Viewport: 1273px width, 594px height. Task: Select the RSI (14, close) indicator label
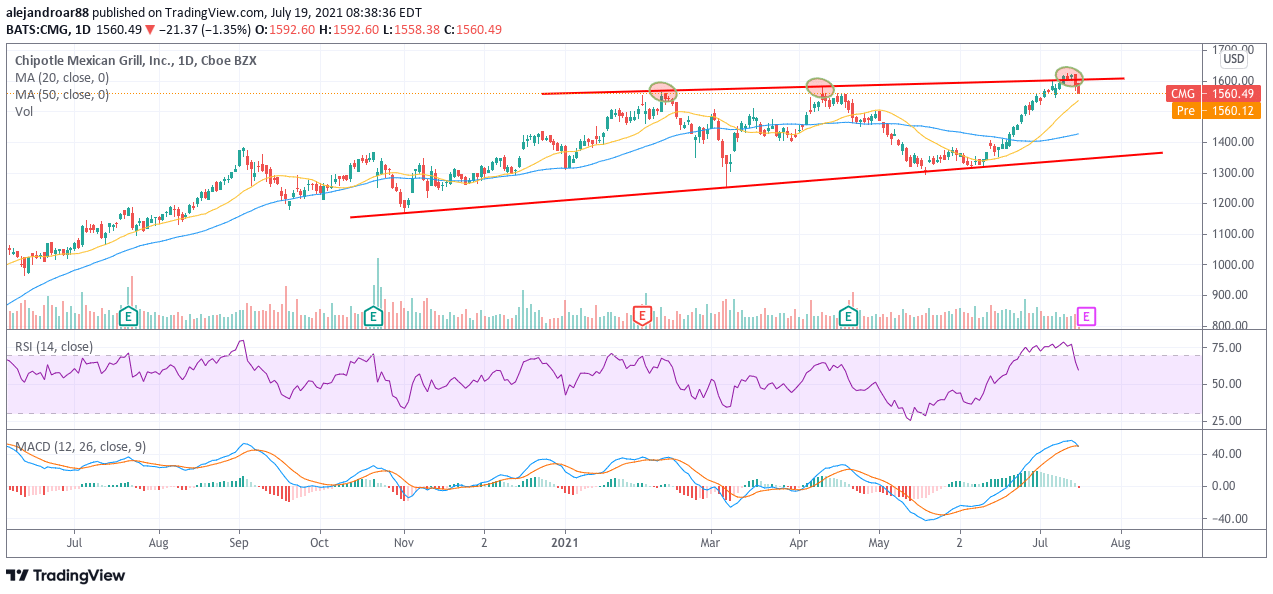coord(54,347)
